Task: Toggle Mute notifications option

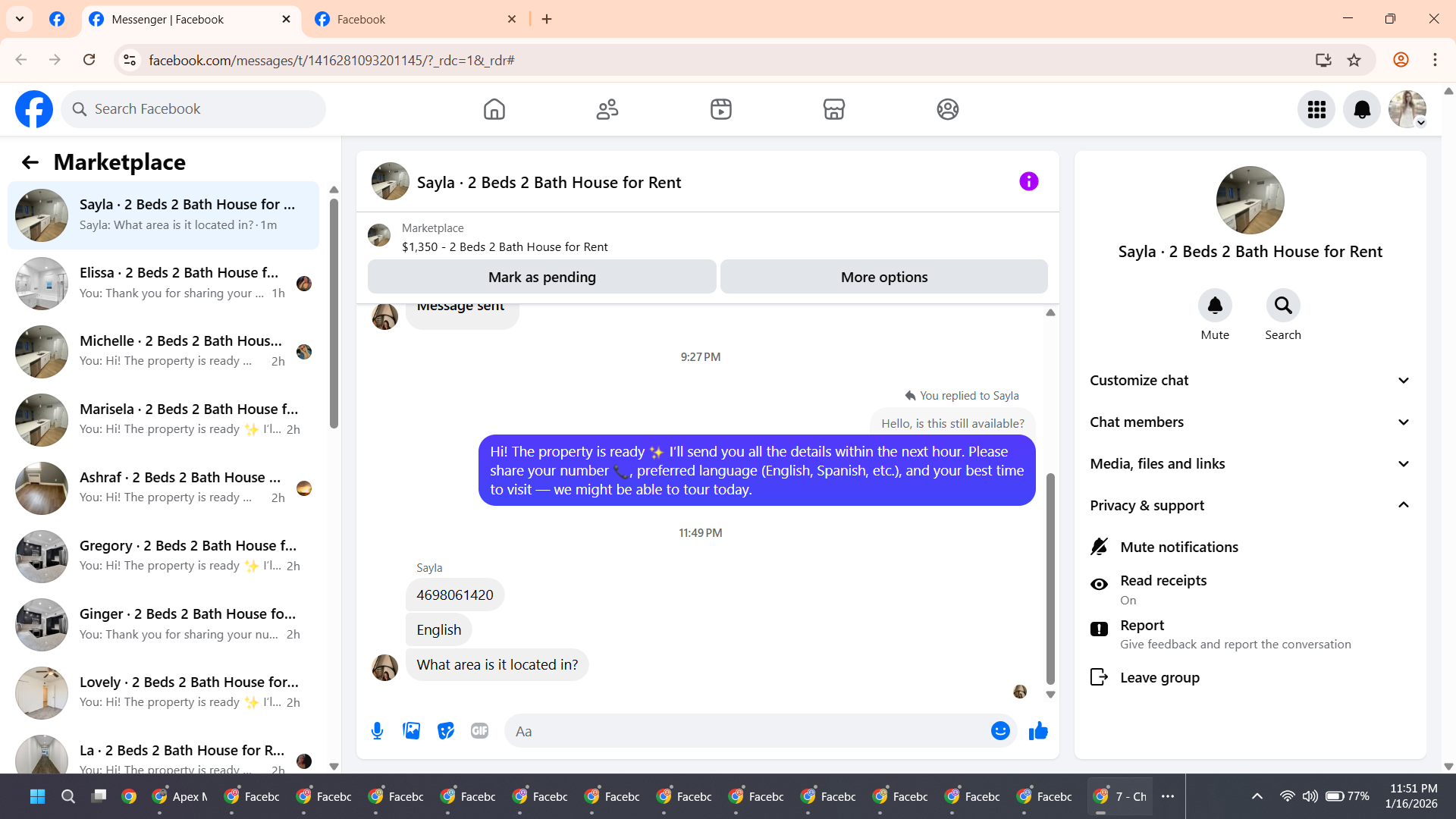Action: click(x=1178, y=547)
